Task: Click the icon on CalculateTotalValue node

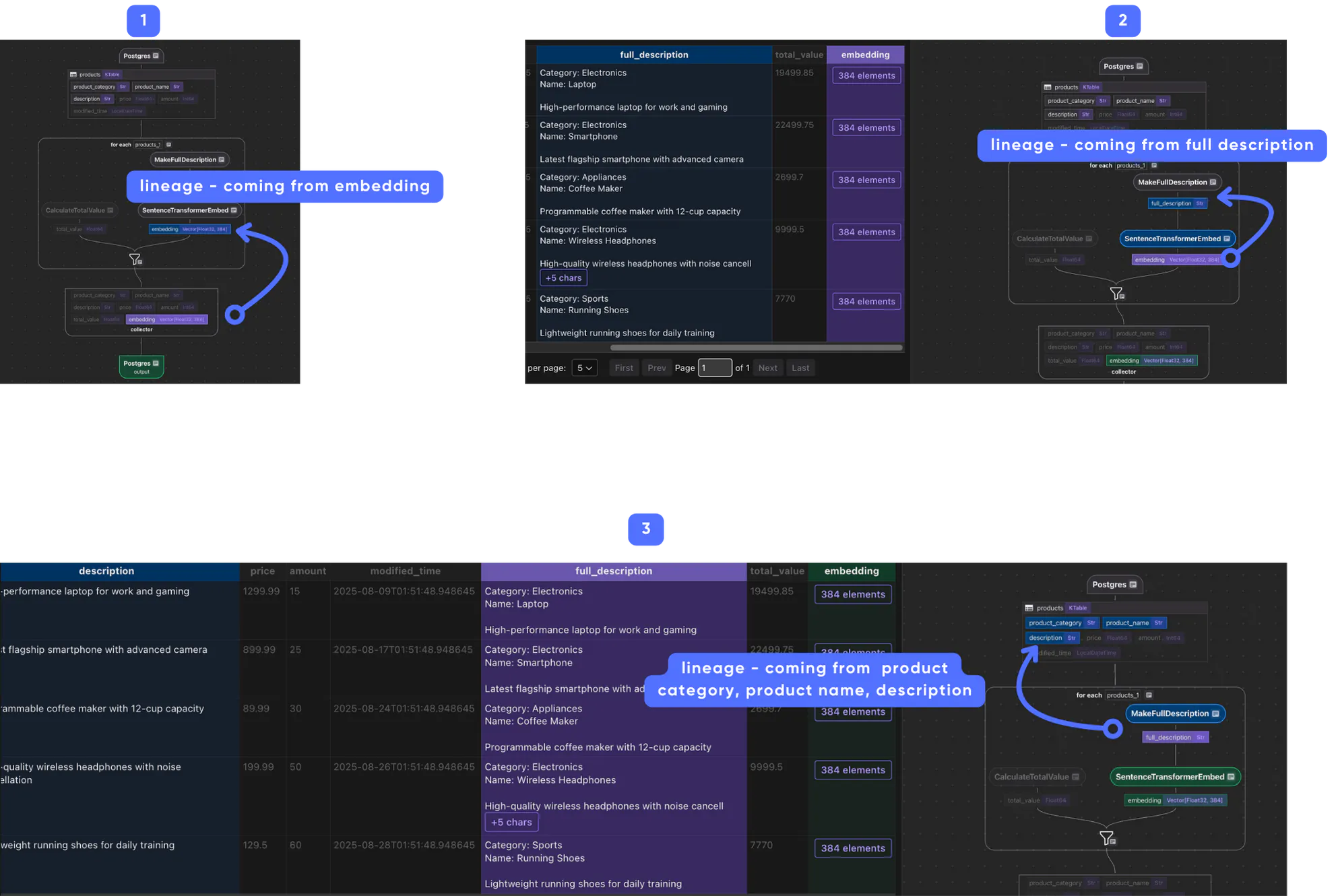Action: click(111, 210)
